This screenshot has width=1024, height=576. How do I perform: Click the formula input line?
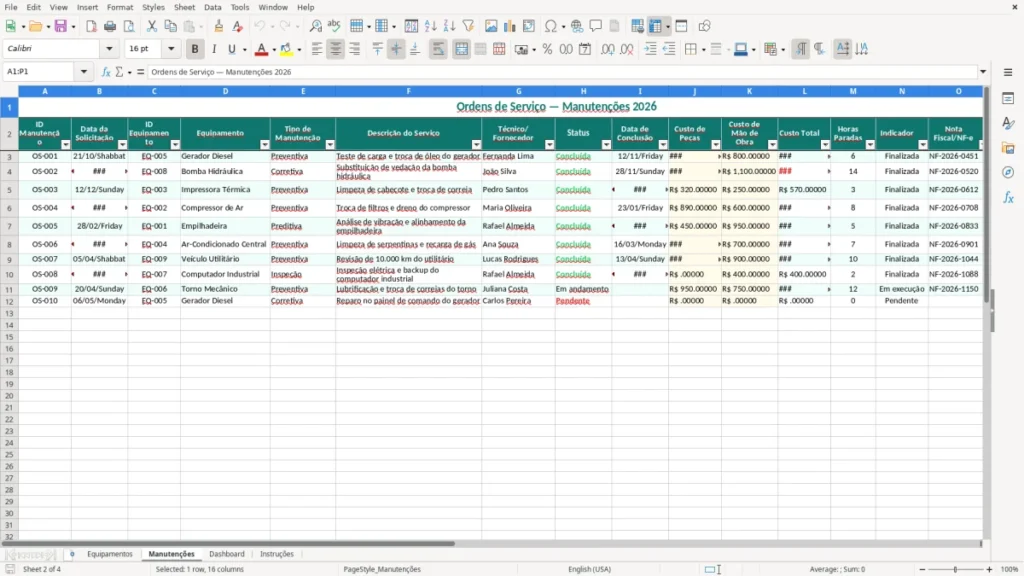562,72
